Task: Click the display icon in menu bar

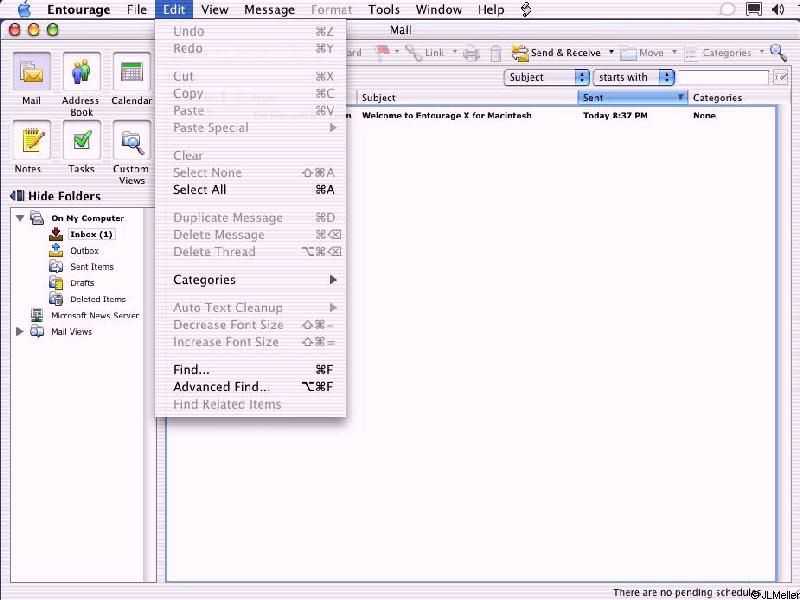Action: (x=754, y=9)
